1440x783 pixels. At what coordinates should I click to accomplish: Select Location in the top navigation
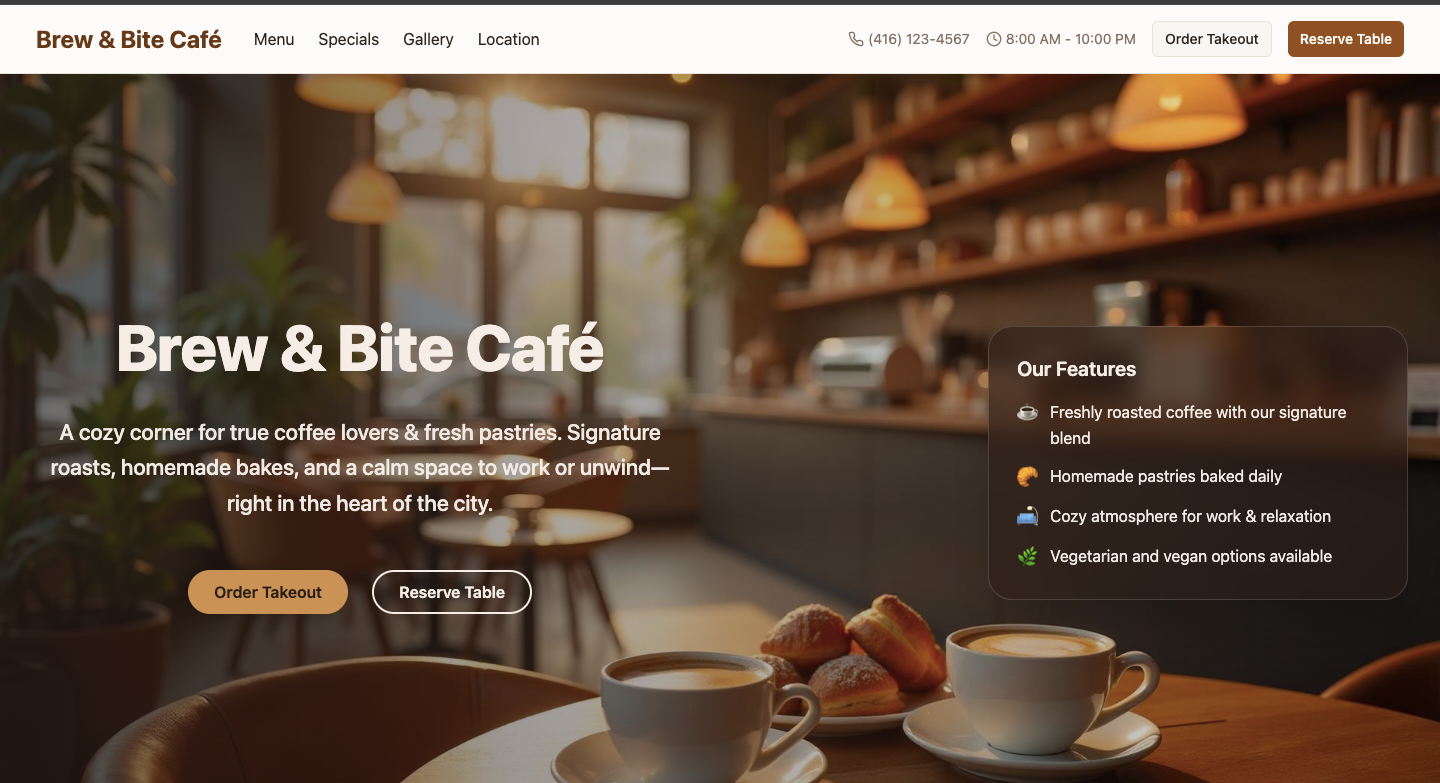click(x=509, y=39)
